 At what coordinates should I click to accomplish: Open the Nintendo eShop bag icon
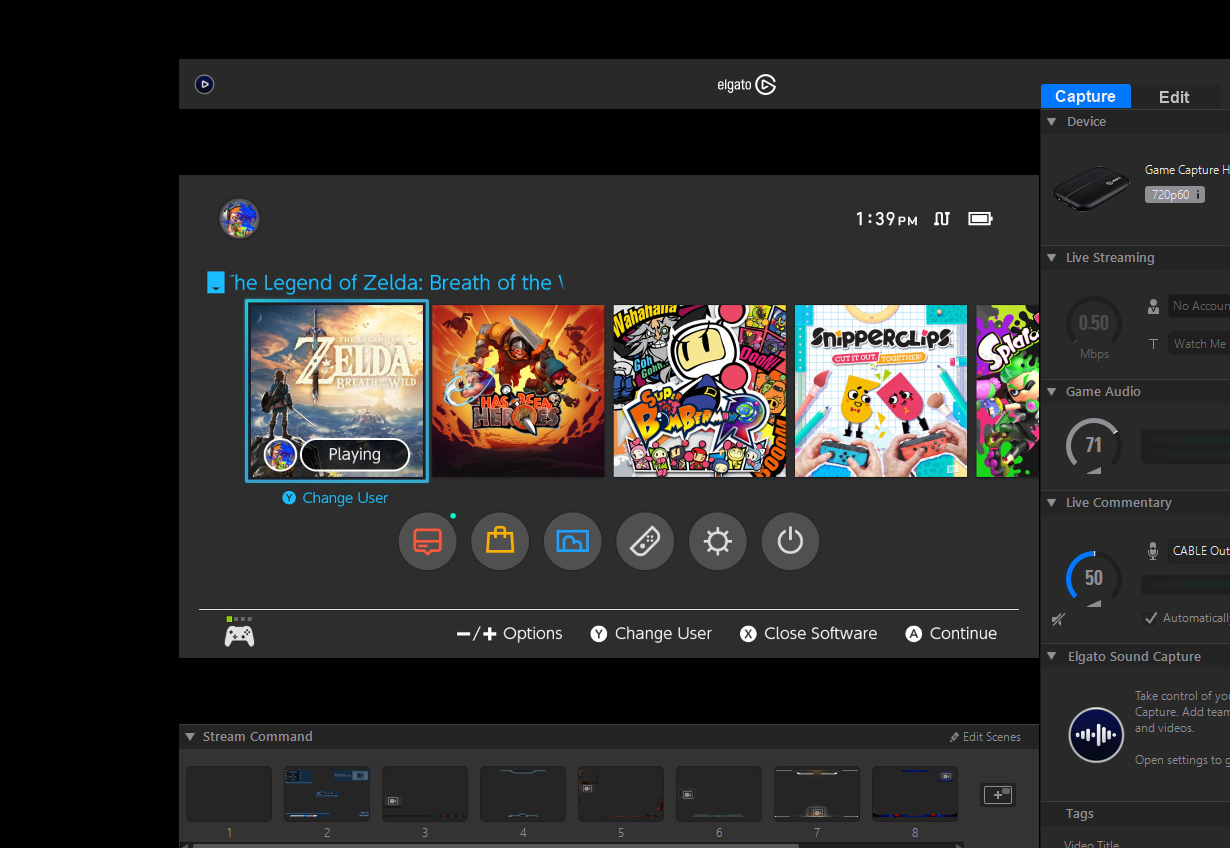[500, 542]
